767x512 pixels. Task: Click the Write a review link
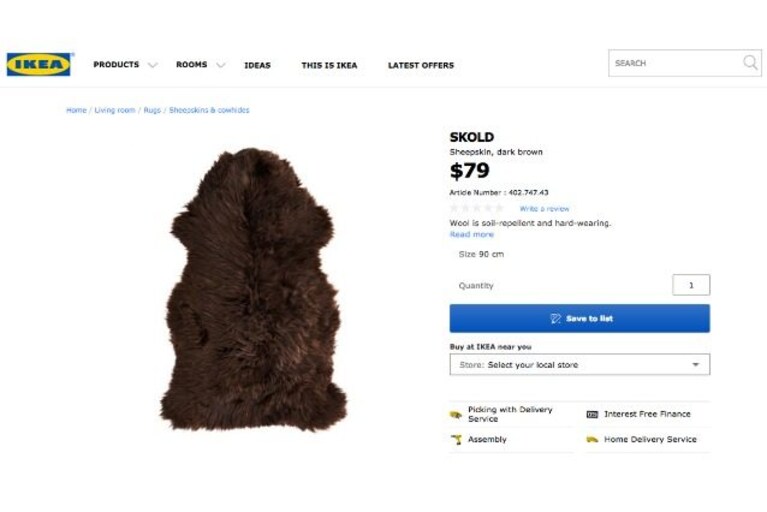click(544, 209)
